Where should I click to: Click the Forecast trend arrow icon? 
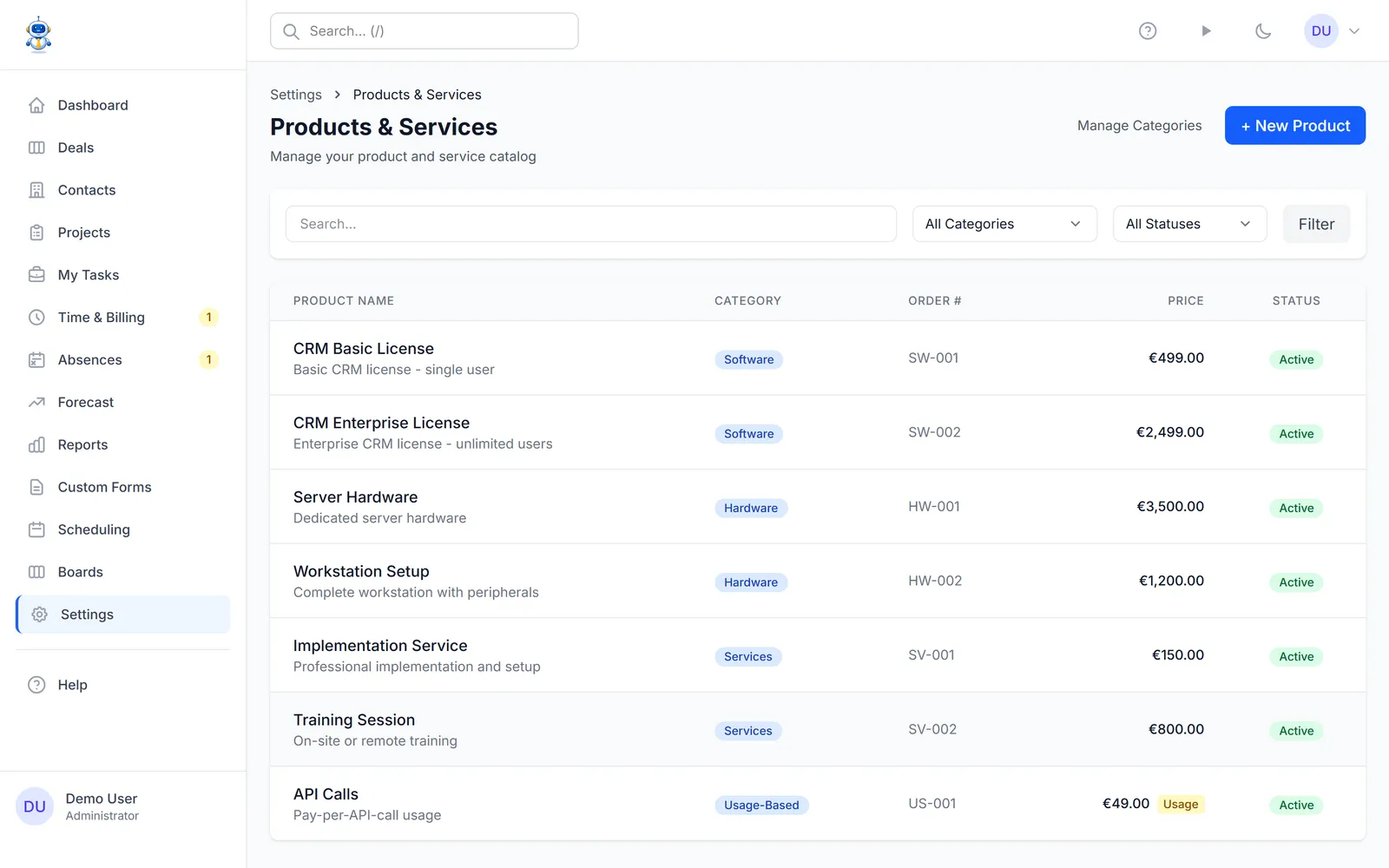(36, 402)
